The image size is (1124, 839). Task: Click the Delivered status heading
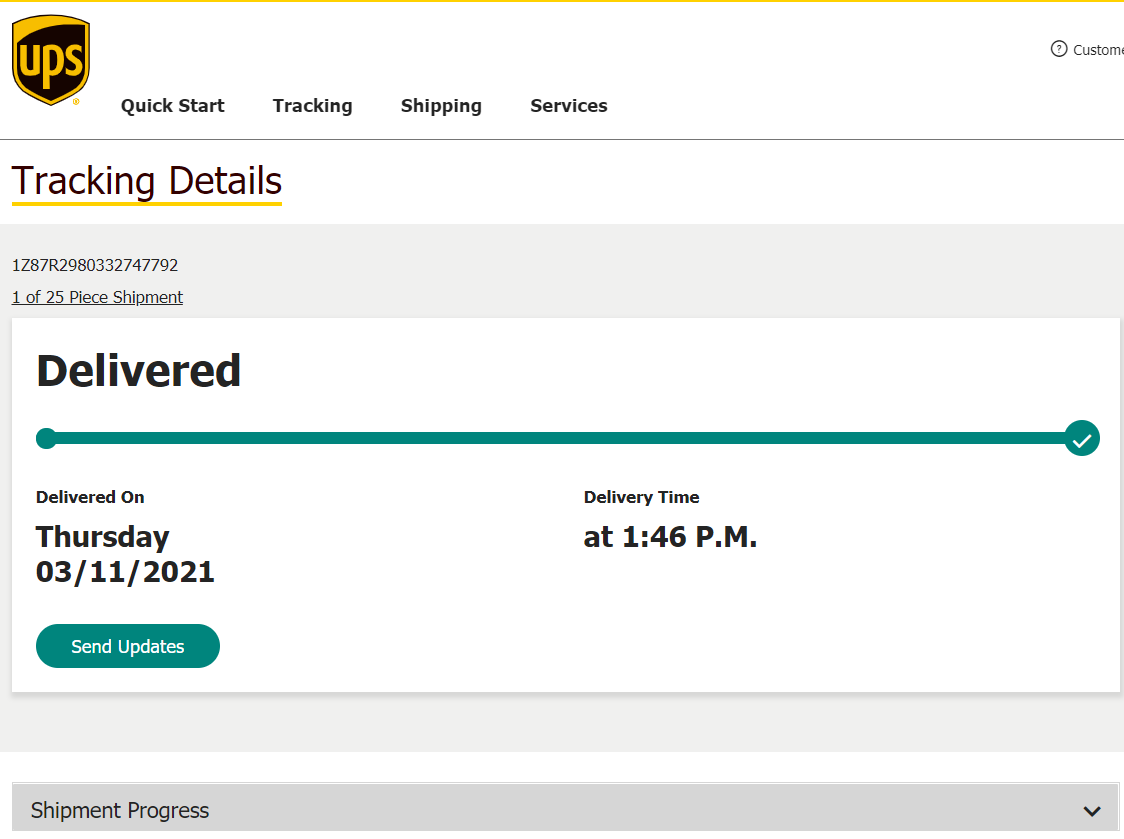click(138, 370)
